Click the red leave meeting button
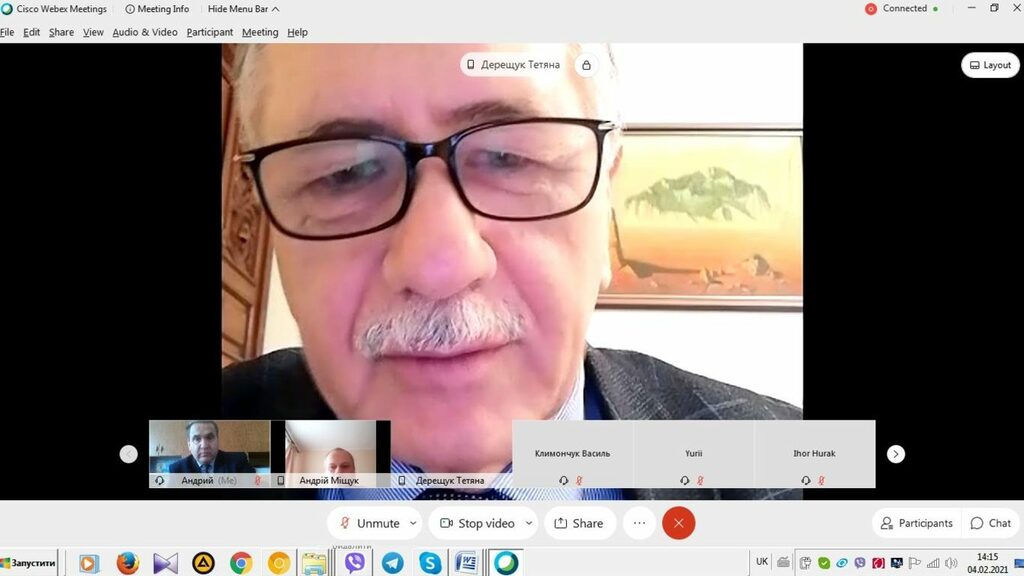 (678, 523)
